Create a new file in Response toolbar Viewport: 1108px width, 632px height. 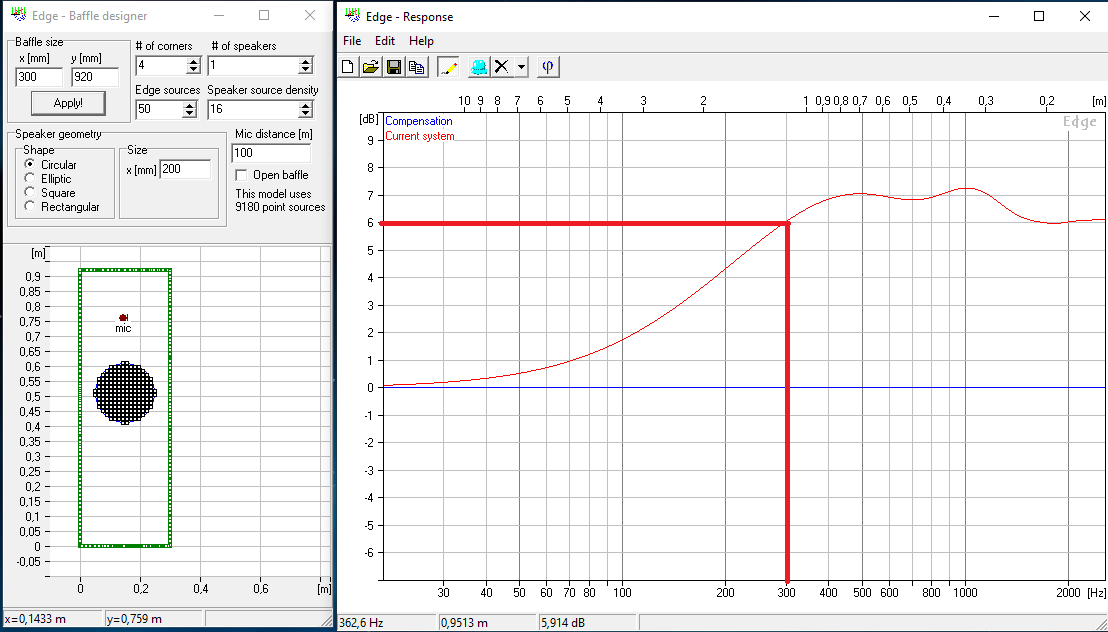pos(348,67)
